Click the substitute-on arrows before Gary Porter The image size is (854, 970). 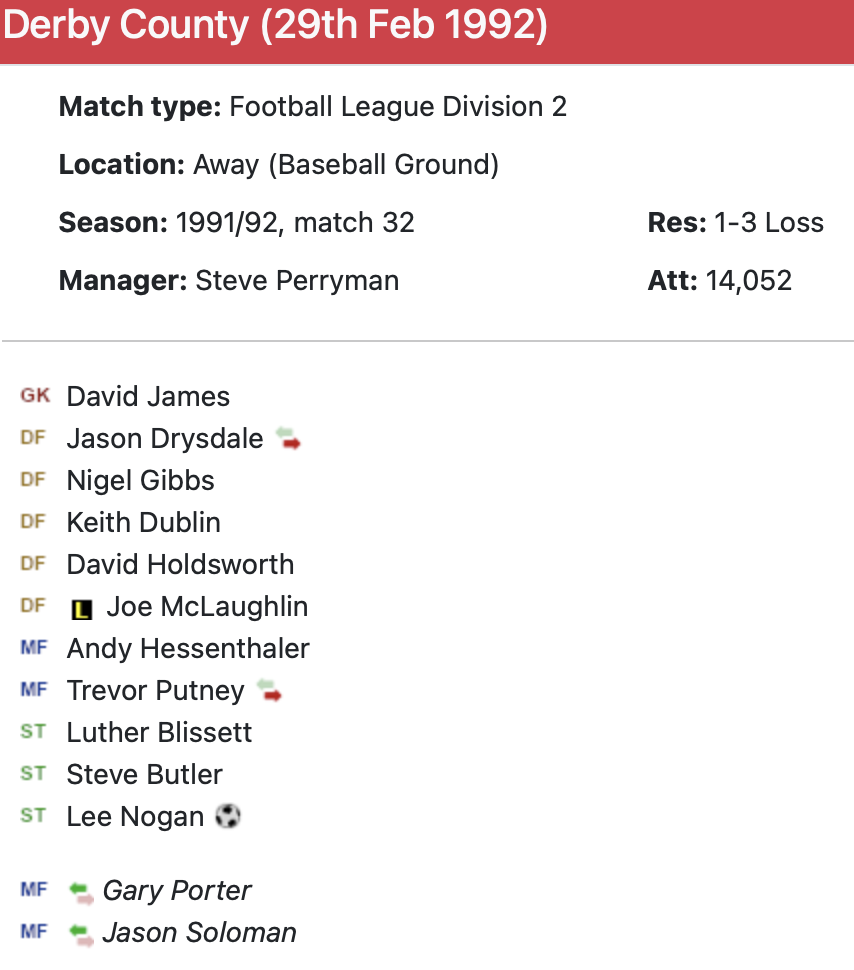pos(82,890)
